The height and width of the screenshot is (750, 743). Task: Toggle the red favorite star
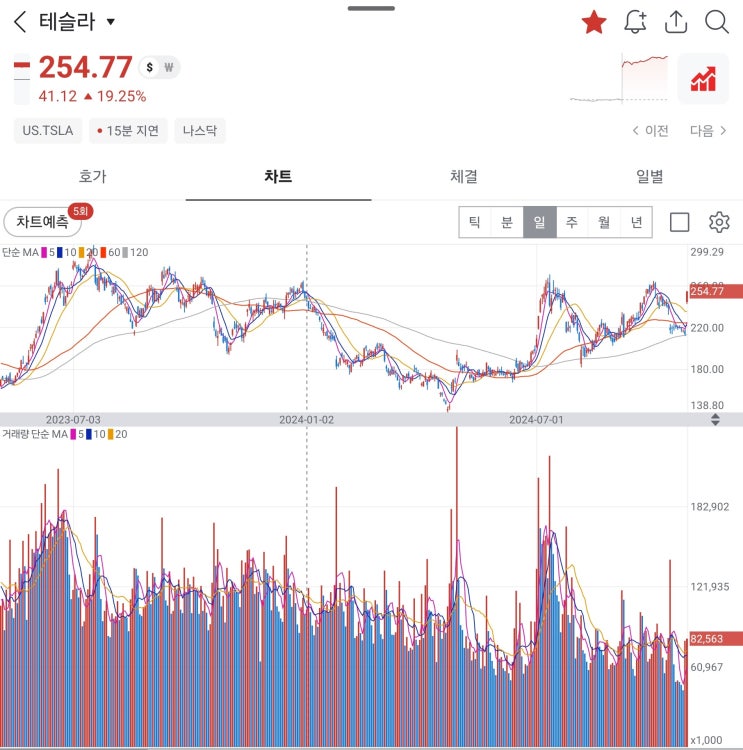[594, 22]
